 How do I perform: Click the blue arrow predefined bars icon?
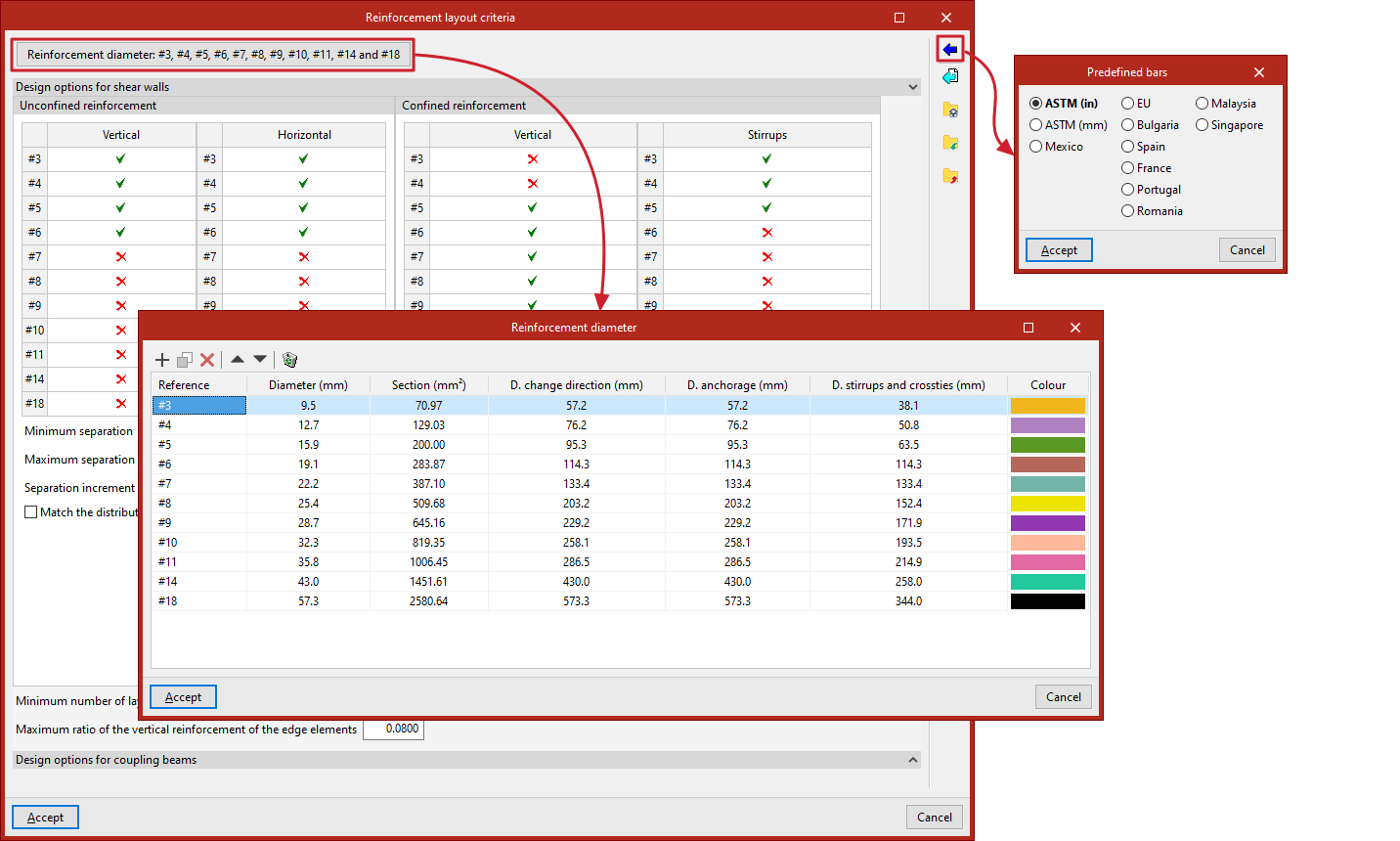pyautogui.click(x=950, y=49)
